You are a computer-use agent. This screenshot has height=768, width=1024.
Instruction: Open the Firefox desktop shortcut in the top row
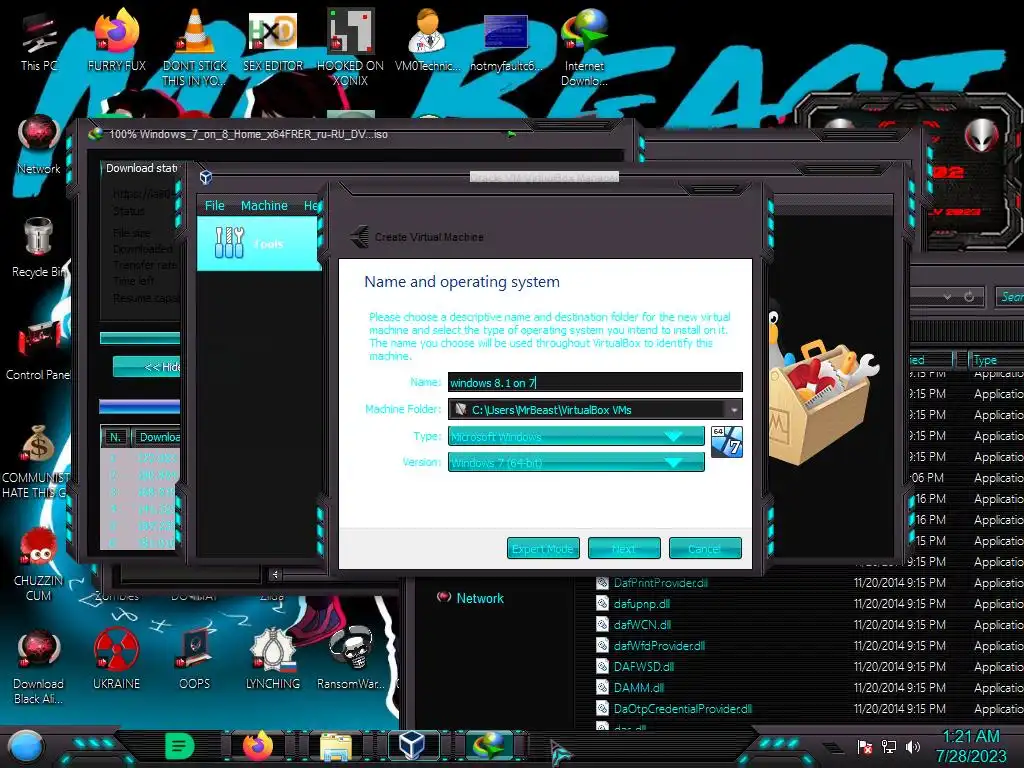116,40
